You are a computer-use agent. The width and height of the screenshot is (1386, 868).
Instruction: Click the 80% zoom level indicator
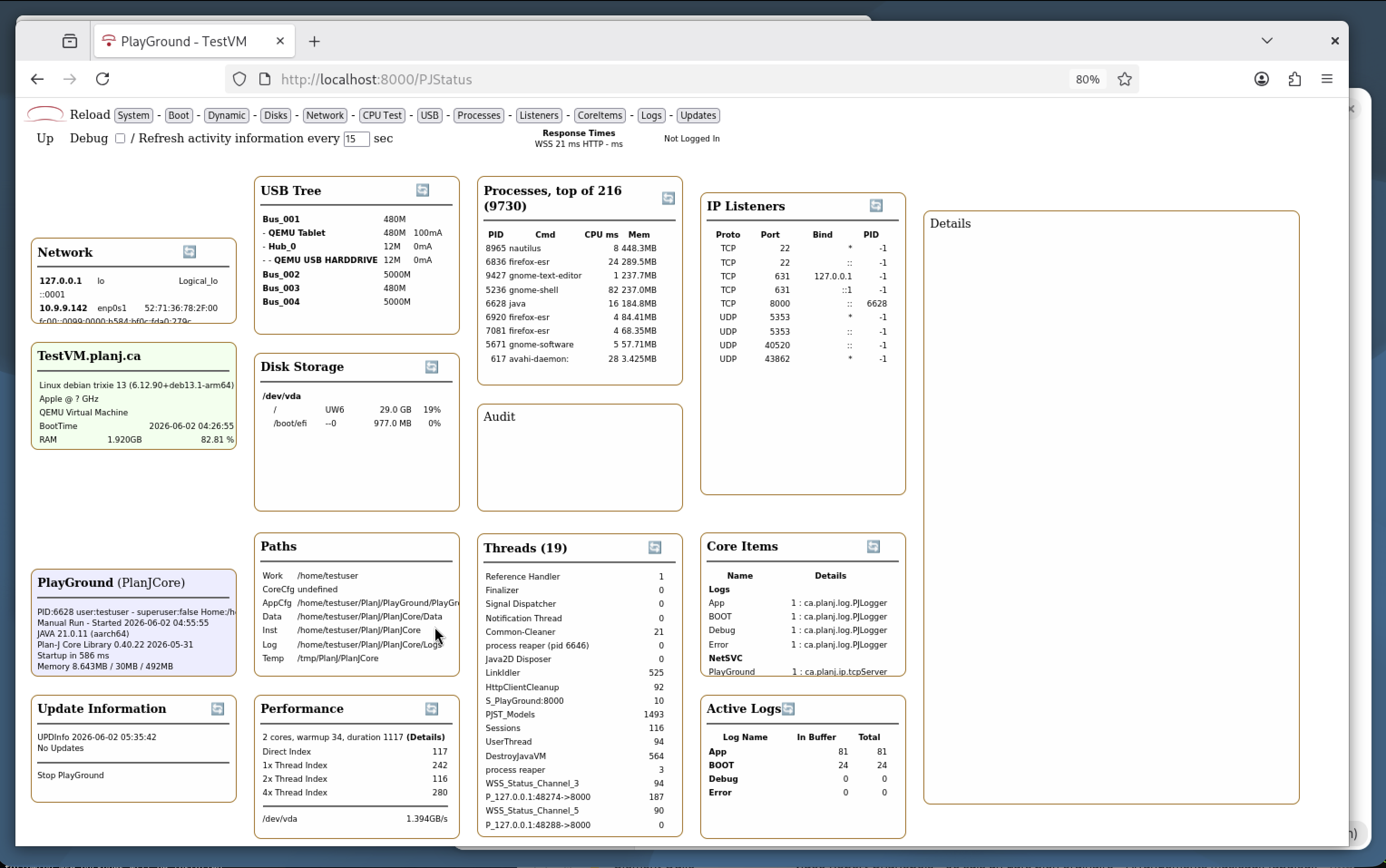pos(1088,79)
